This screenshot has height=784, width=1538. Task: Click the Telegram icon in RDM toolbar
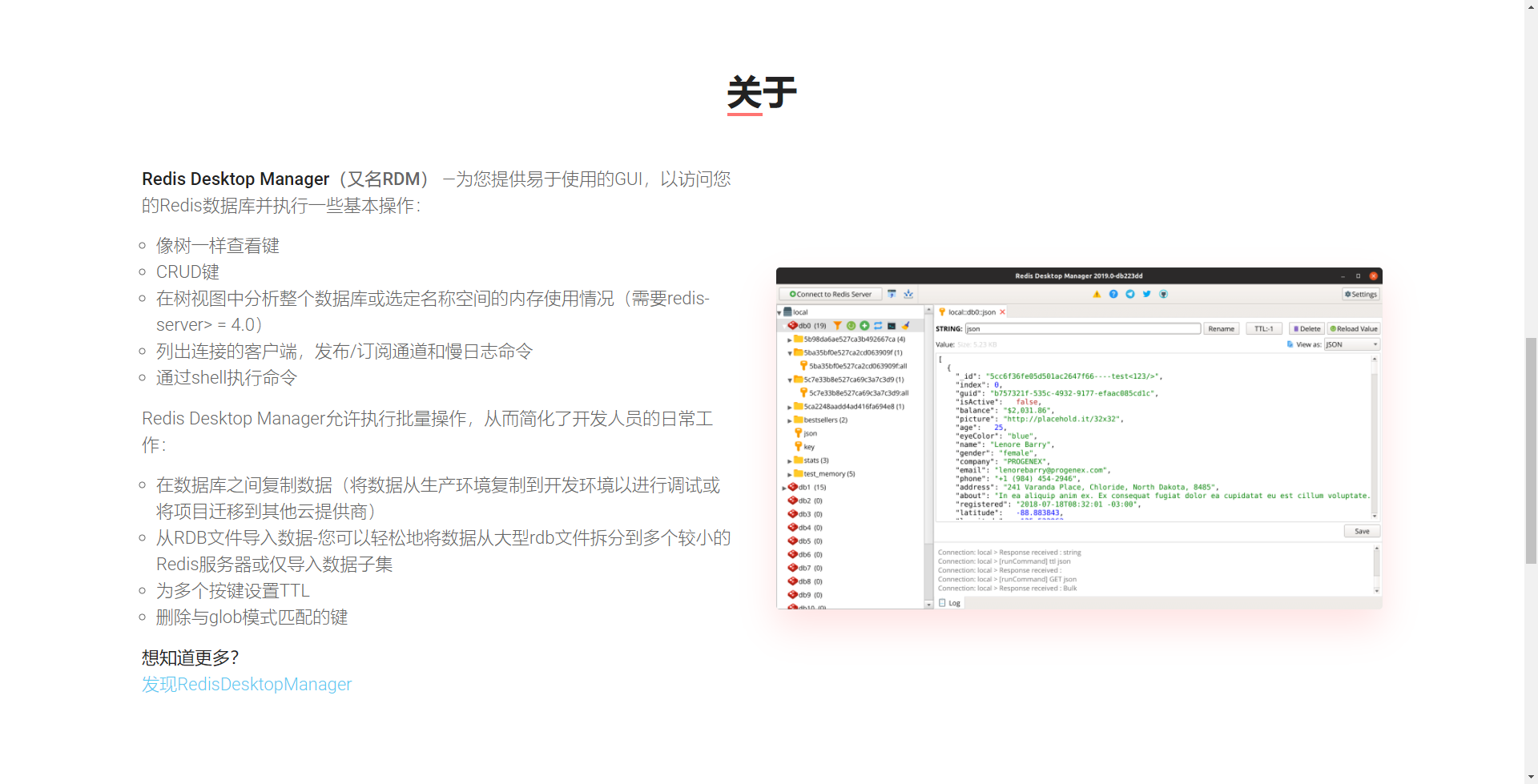pyautogui.click(x=1130, y=294)
